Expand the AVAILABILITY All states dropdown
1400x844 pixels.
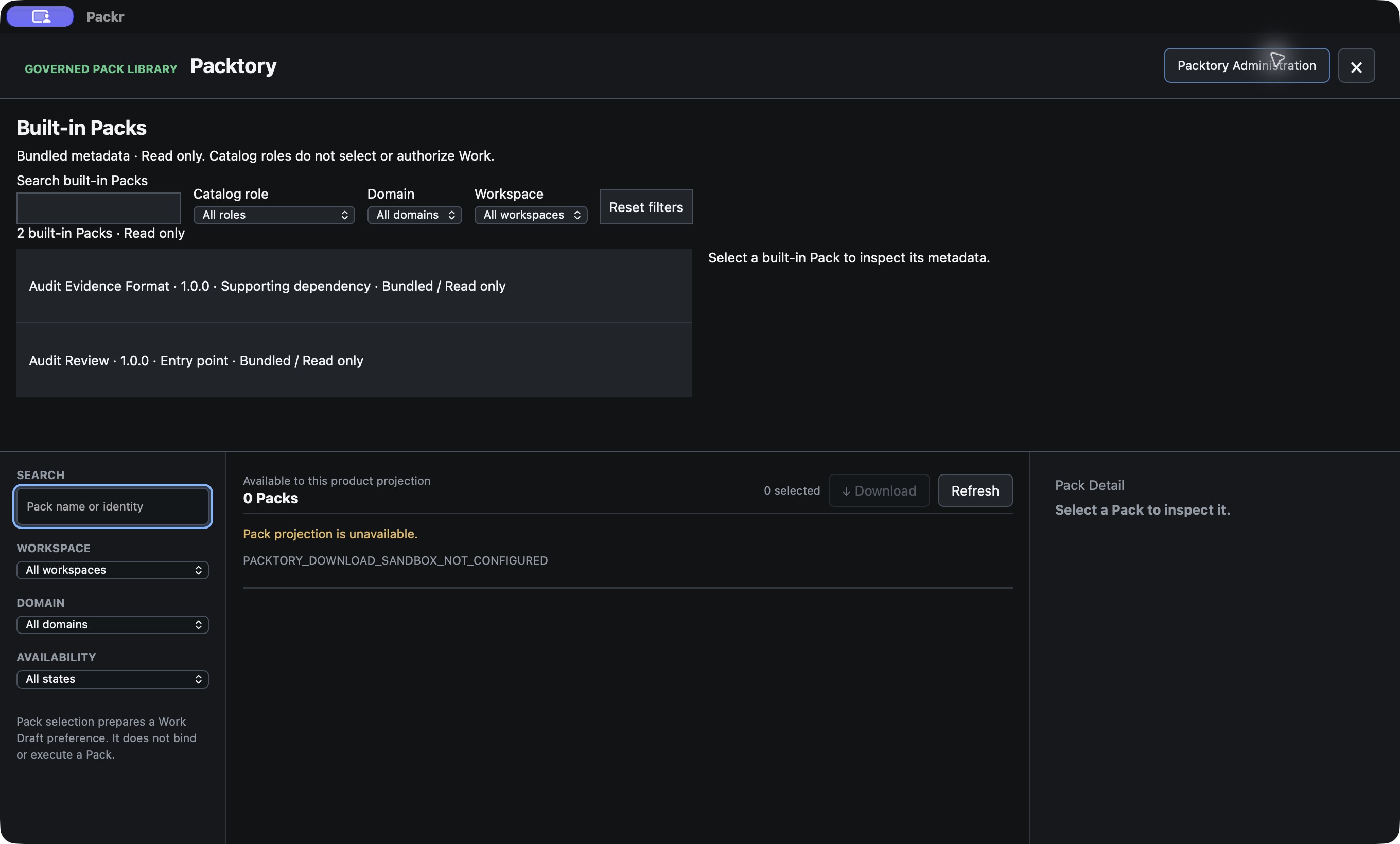tap(113, 679)
